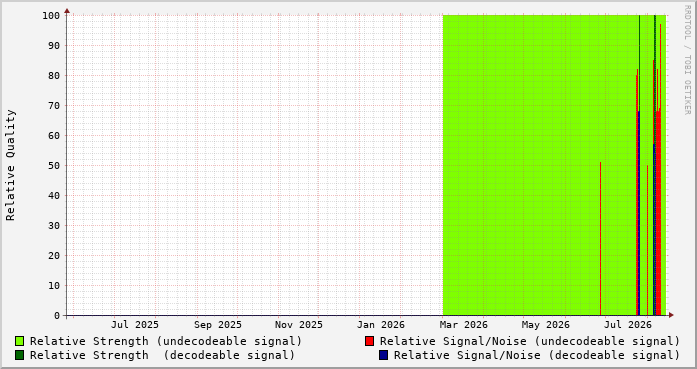
Task: Click the Relative Strength (undecodeable signal) legend label
Action: (x=166, y=341)
